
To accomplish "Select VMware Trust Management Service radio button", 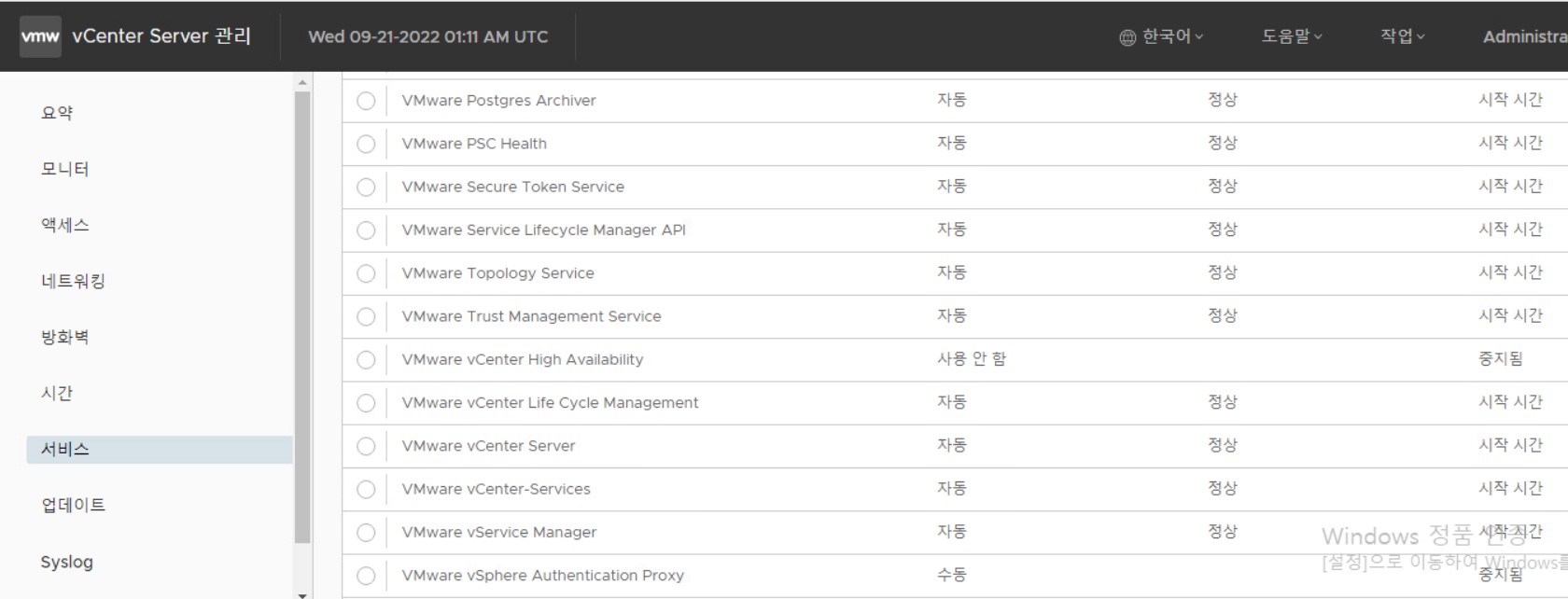I will (x=366, y=316).
